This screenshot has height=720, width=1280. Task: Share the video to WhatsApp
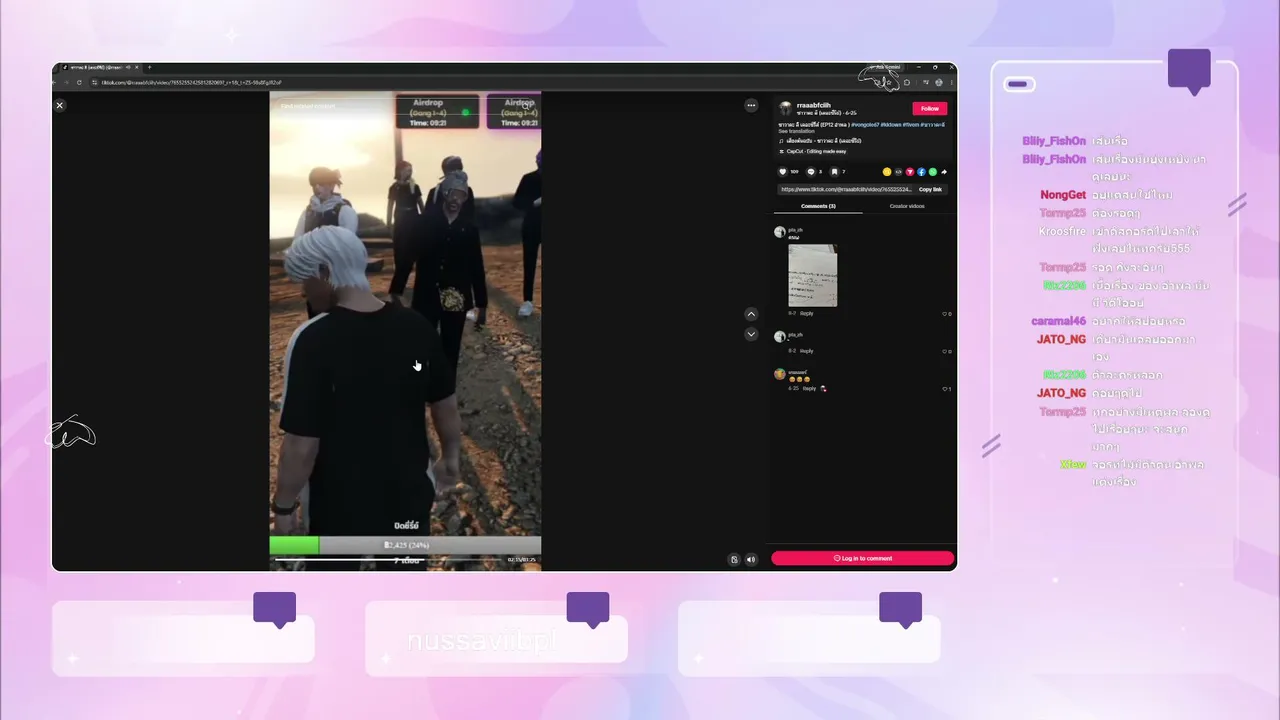933,172
